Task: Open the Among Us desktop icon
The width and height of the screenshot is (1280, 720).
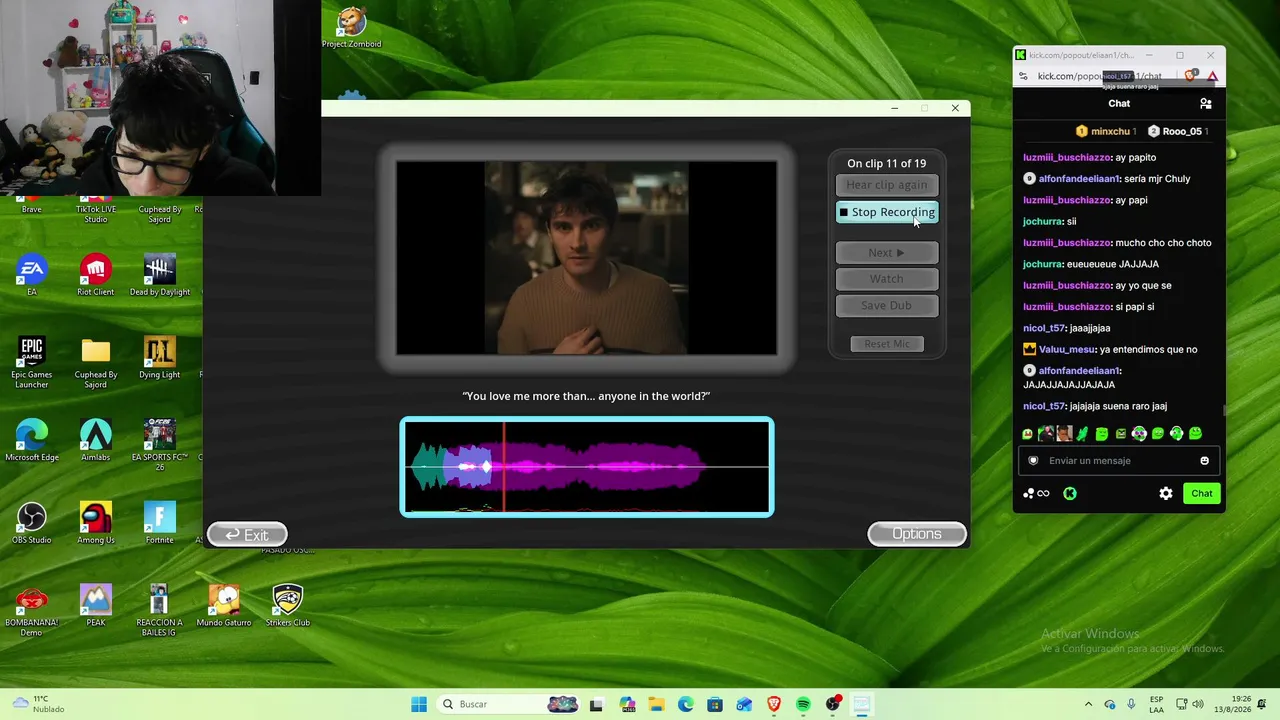Action: click(x=96, y=523)
